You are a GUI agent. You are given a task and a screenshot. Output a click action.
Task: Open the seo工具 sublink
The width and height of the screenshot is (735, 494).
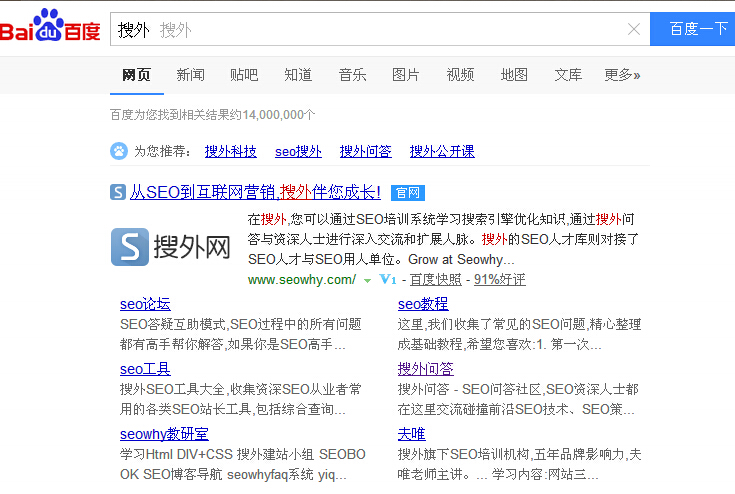(145, 369)
